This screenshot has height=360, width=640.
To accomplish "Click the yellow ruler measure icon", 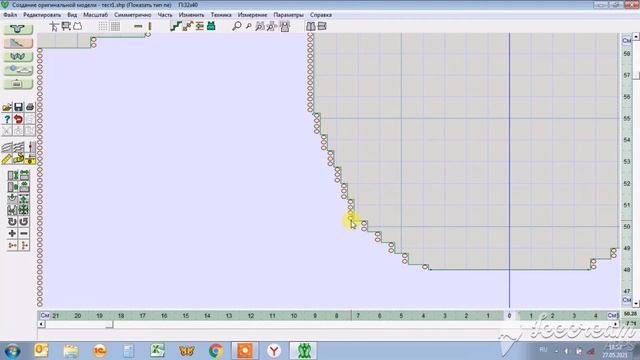I will (7, 160).
